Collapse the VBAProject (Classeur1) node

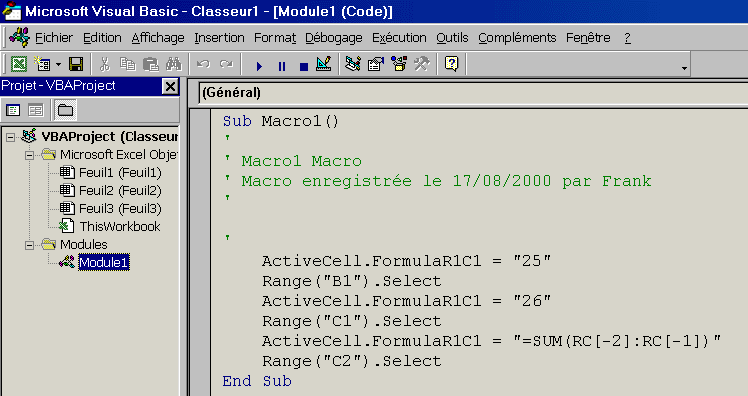click(10, 137)
